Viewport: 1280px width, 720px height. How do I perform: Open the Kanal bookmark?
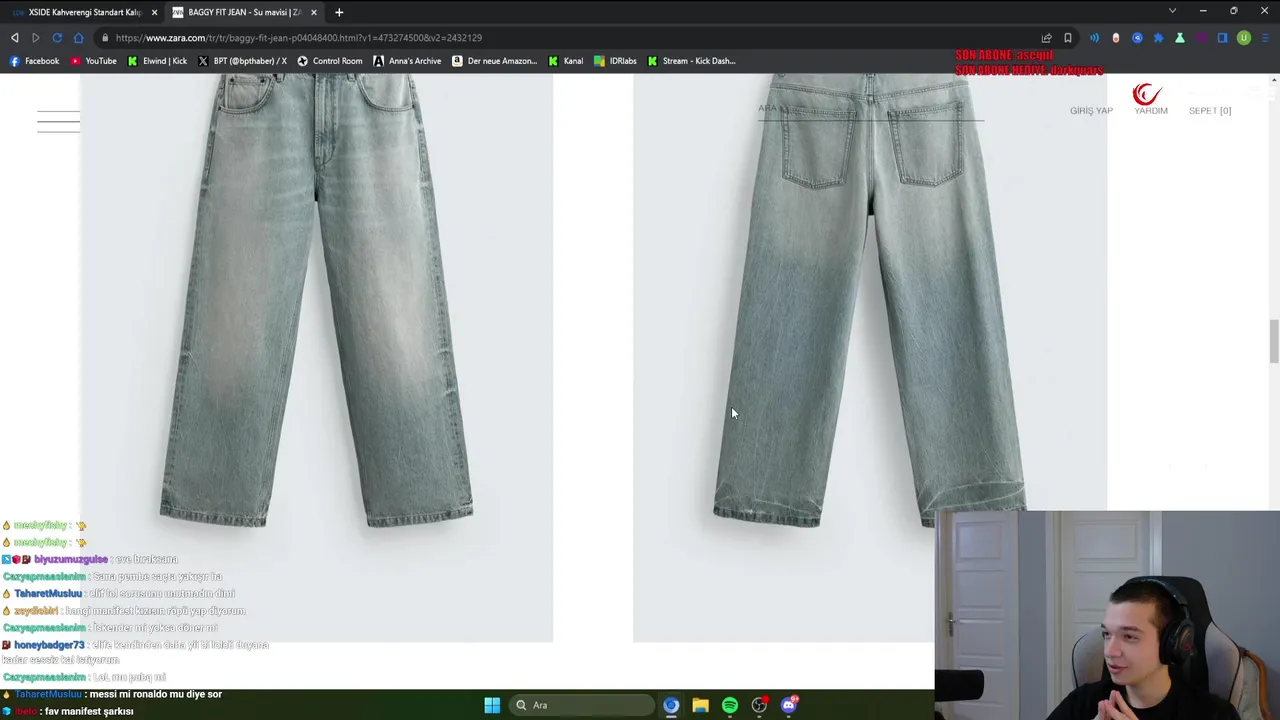565,61
